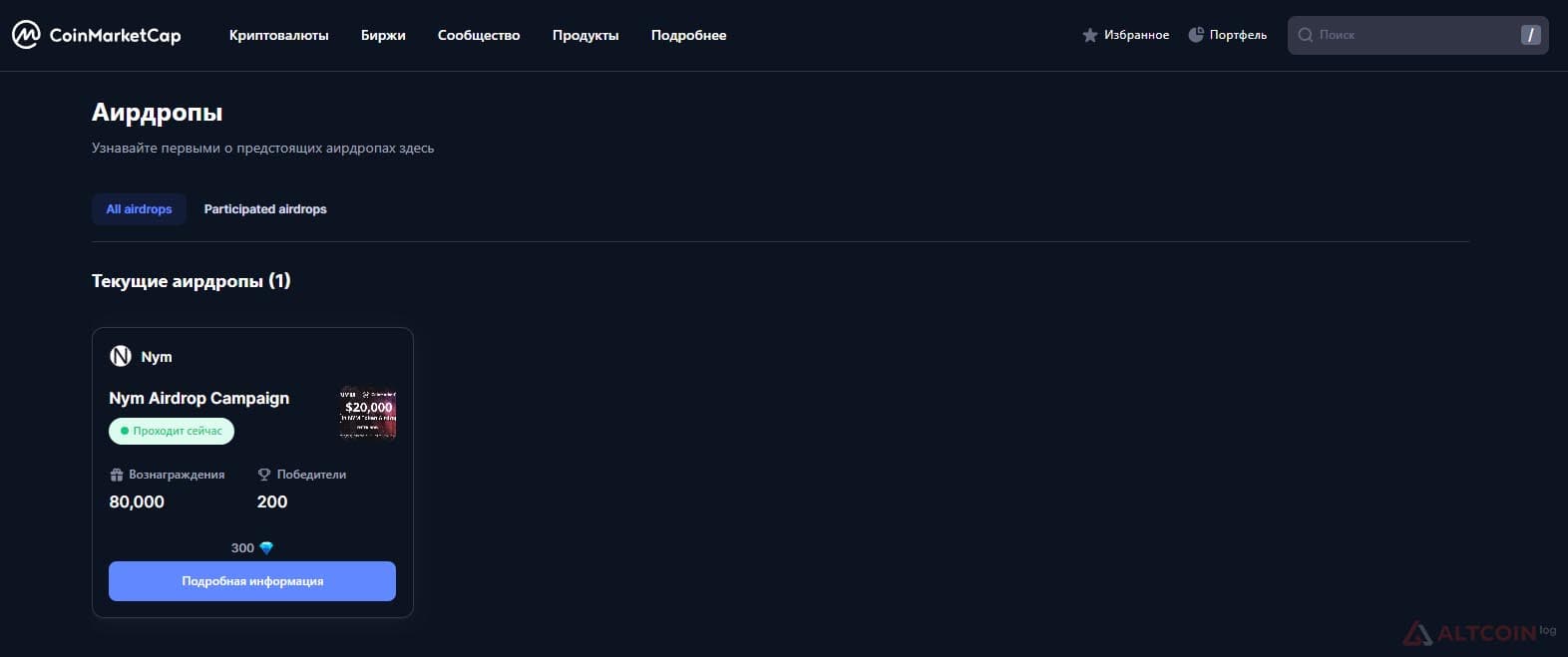The image size is (1568, 657).
Task: Switch to Participated airdrops tab
Action: click(265, 209)
